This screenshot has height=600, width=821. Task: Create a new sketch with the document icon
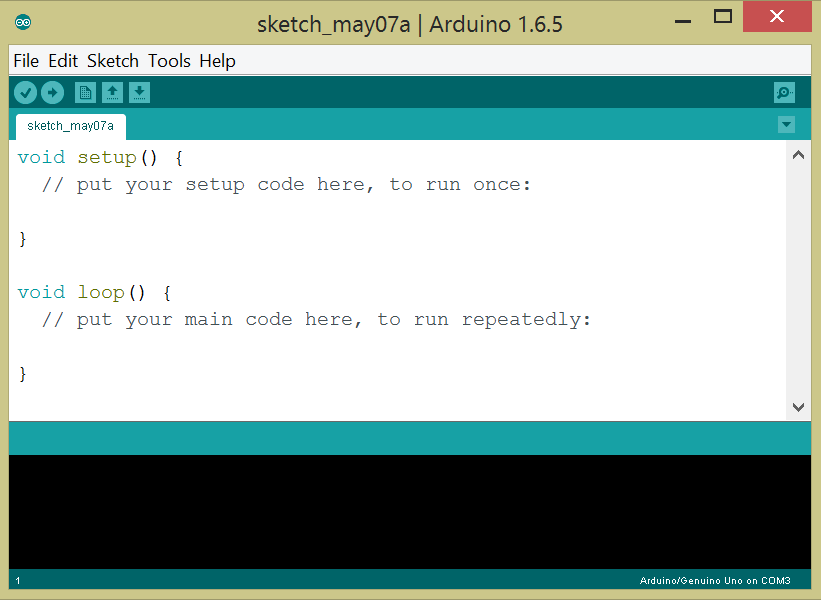85,93
